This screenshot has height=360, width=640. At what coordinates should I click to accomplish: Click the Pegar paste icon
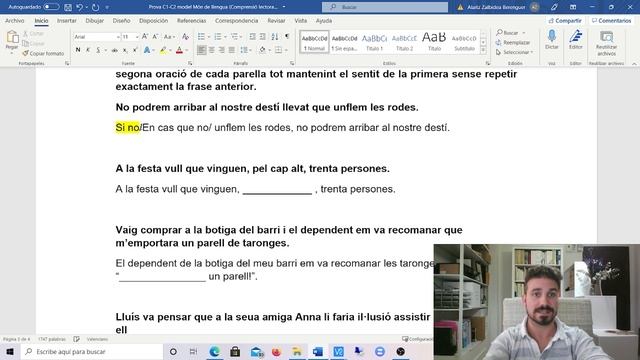[12, 38]
